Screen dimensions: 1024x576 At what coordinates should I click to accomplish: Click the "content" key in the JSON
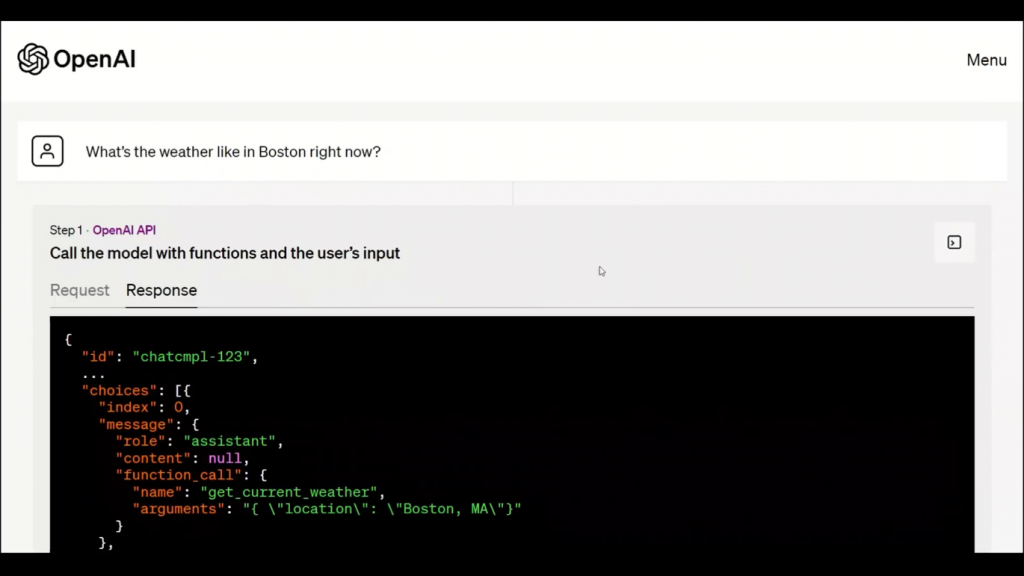pos(153,458)
